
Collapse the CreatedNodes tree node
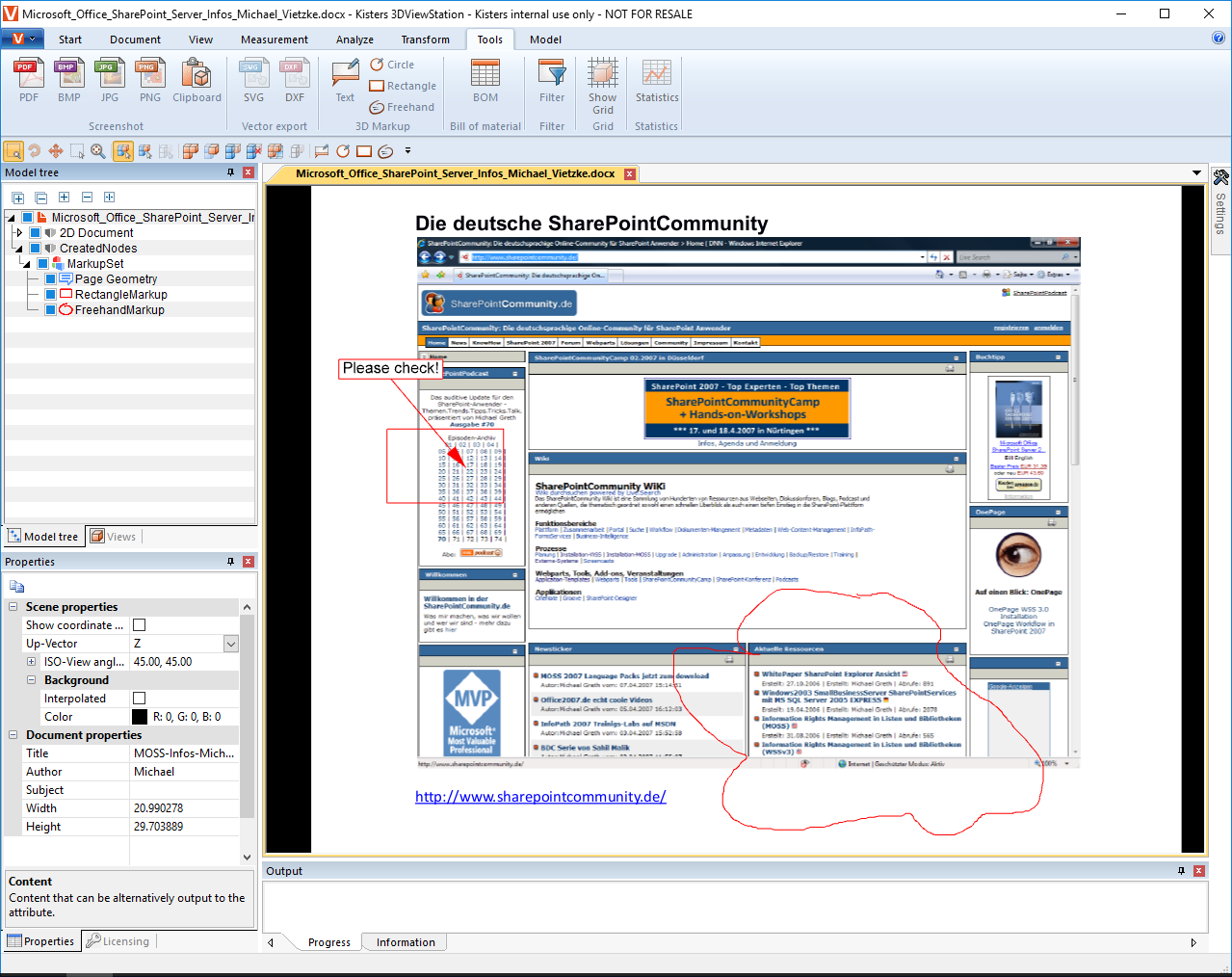point(18,249)
